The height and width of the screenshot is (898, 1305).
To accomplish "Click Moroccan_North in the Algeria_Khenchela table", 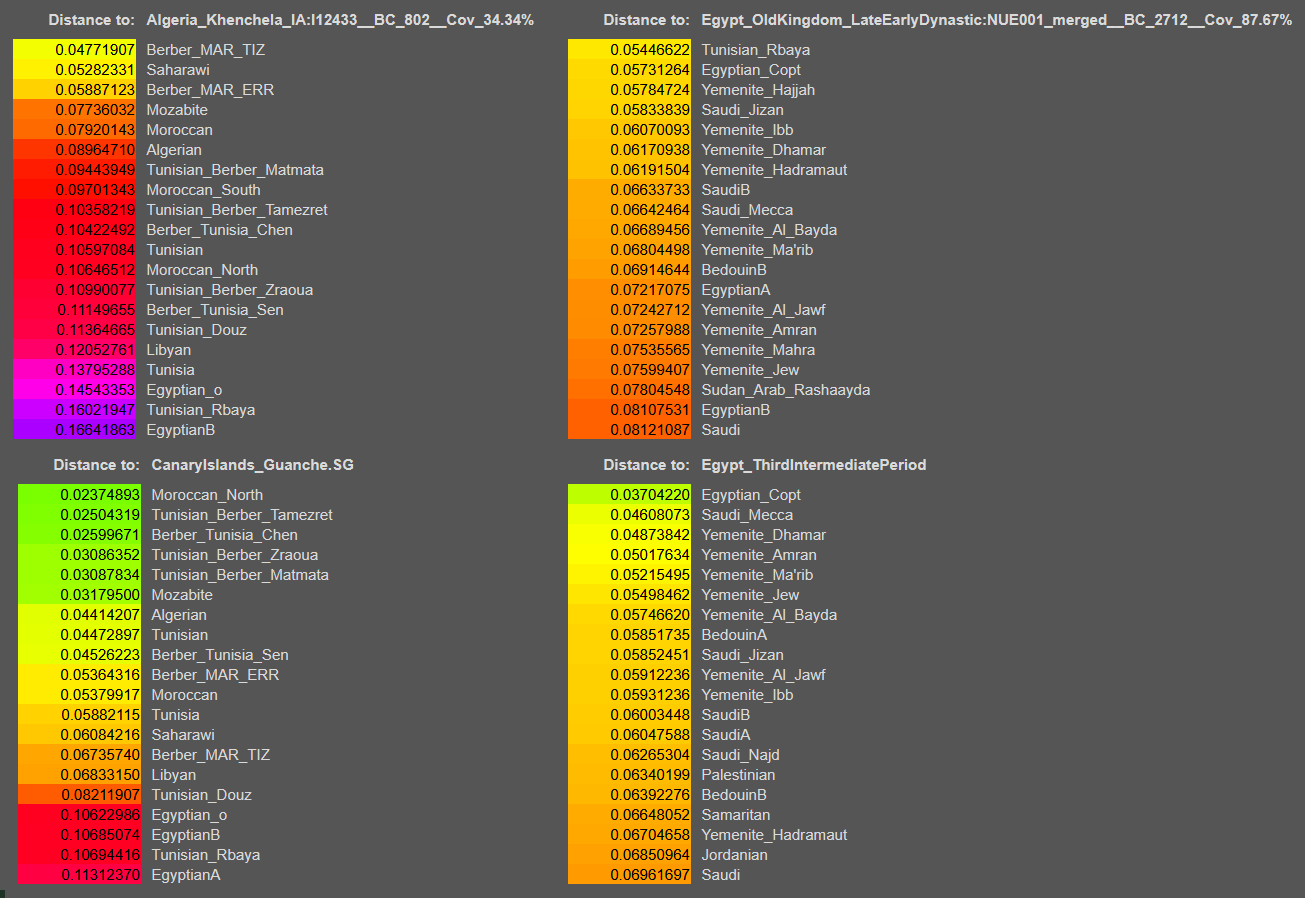I will pos(202,270).
